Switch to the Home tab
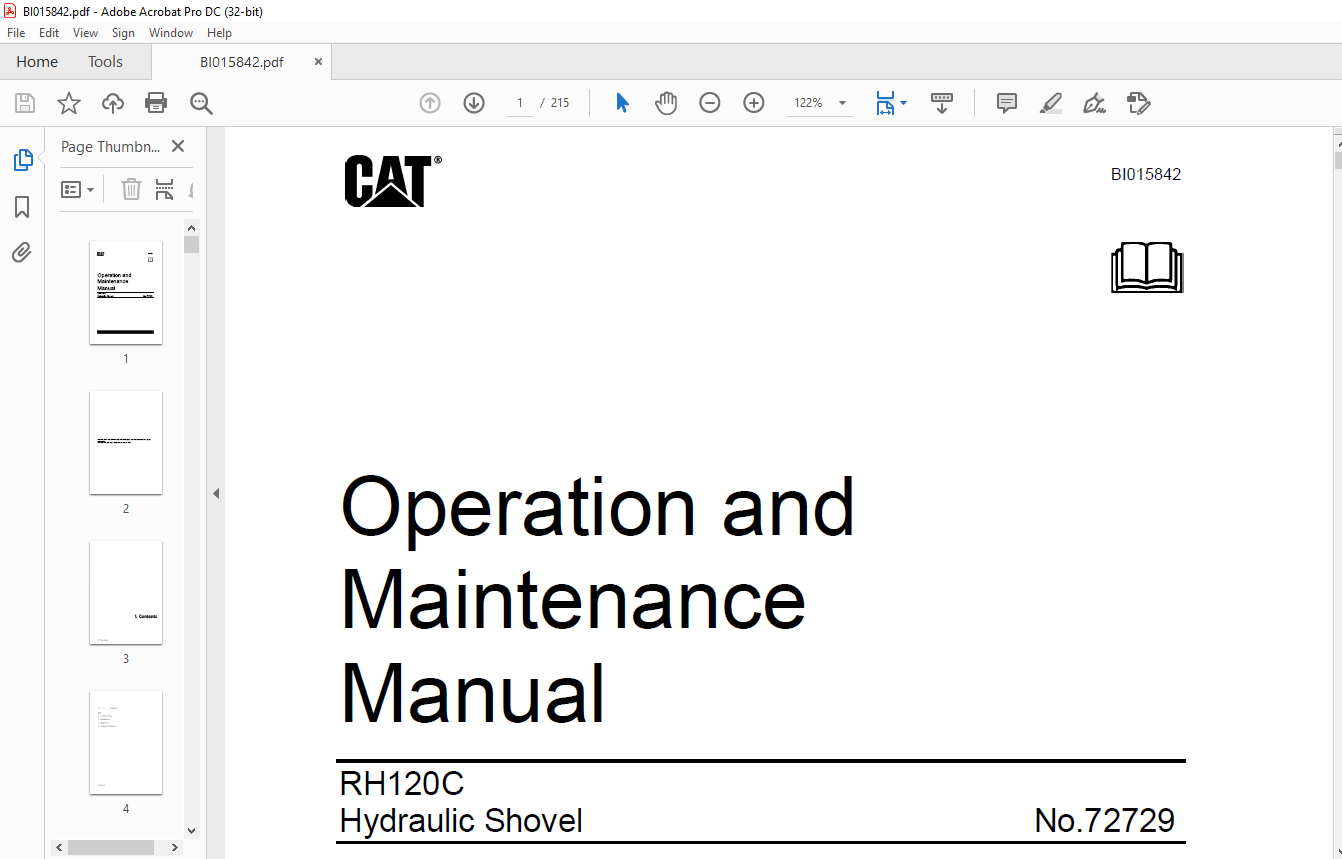Screen dimensions: 1342x859 [37, 62]
